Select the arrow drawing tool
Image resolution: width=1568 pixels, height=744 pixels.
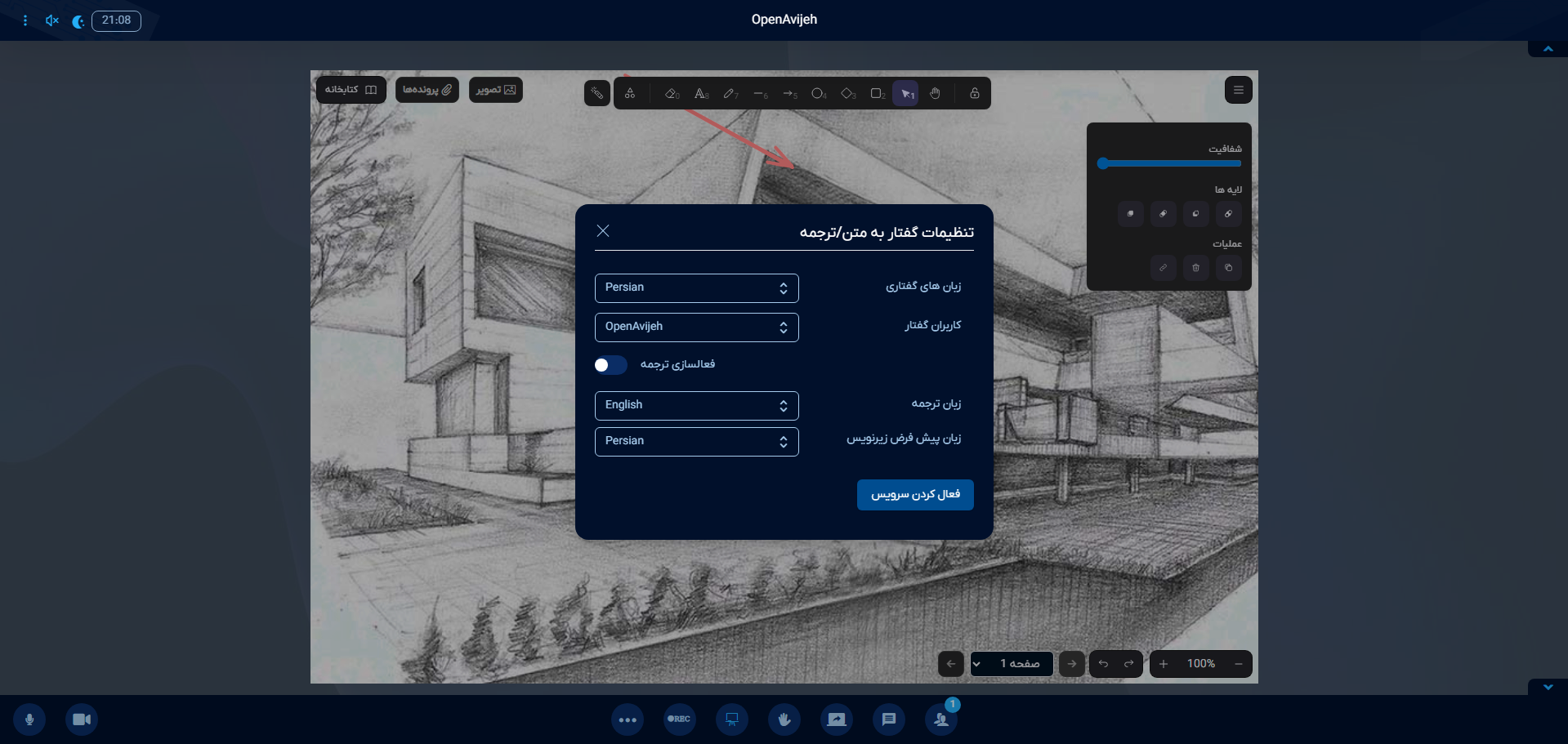click(x=789, y=94)
